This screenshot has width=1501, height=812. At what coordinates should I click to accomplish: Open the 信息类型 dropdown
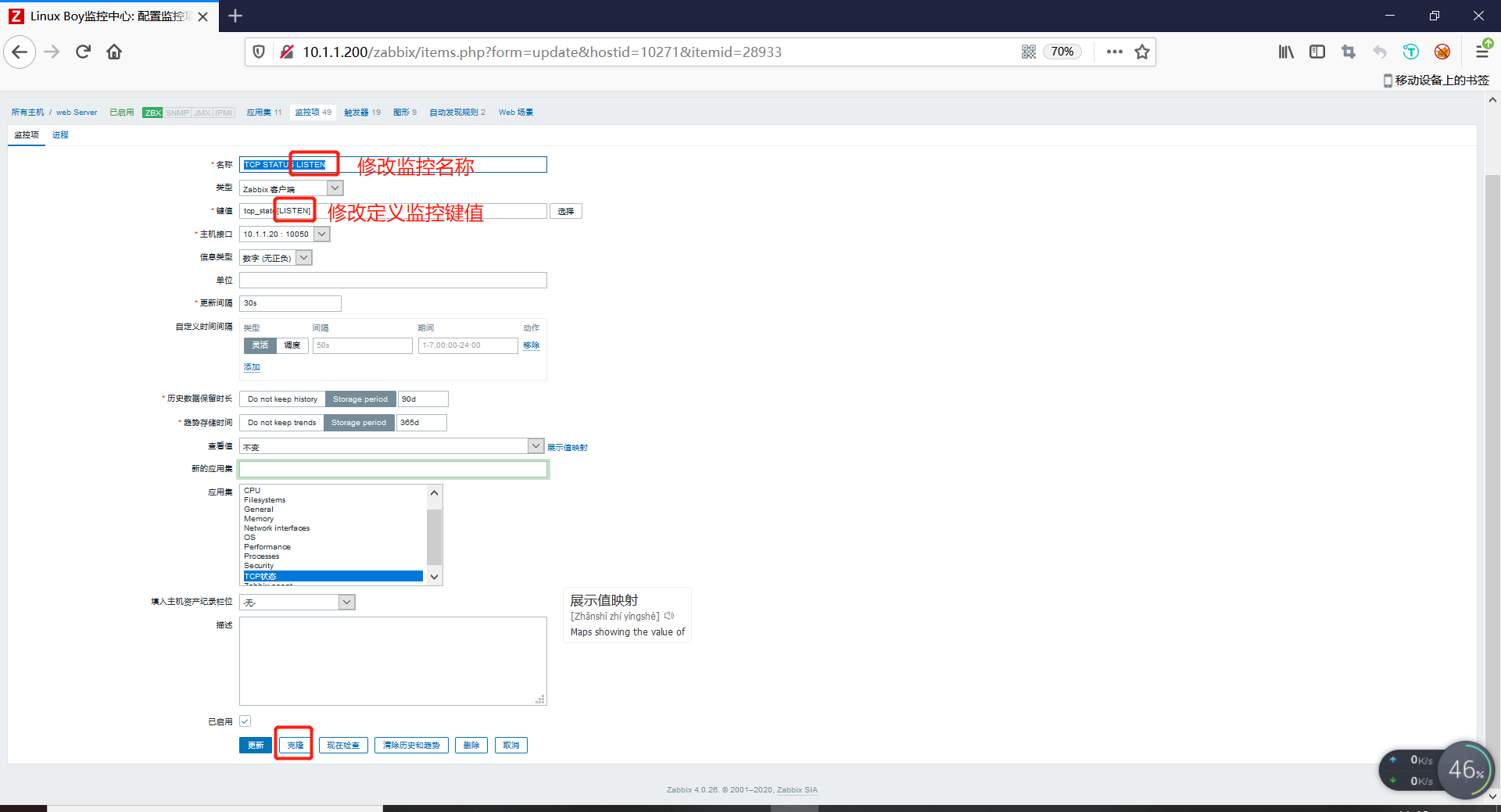point(304,257)
